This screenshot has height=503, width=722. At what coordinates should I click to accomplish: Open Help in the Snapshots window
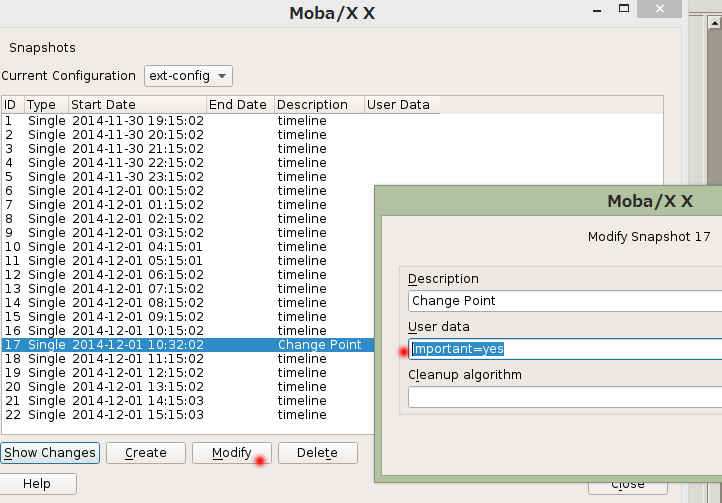click(x=37, y=484)
